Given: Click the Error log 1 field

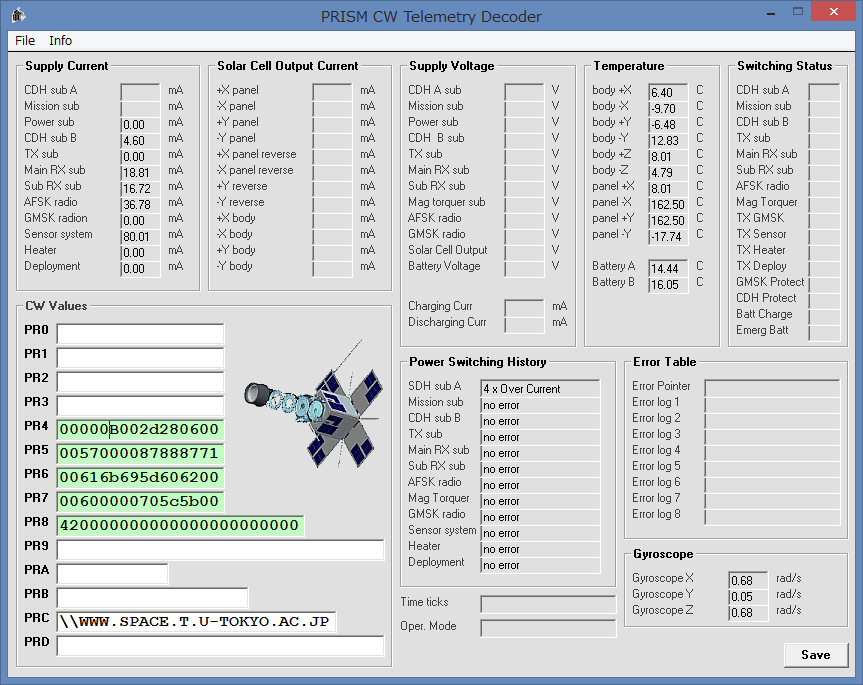Looking at the screenshot, I should point(772,404).
